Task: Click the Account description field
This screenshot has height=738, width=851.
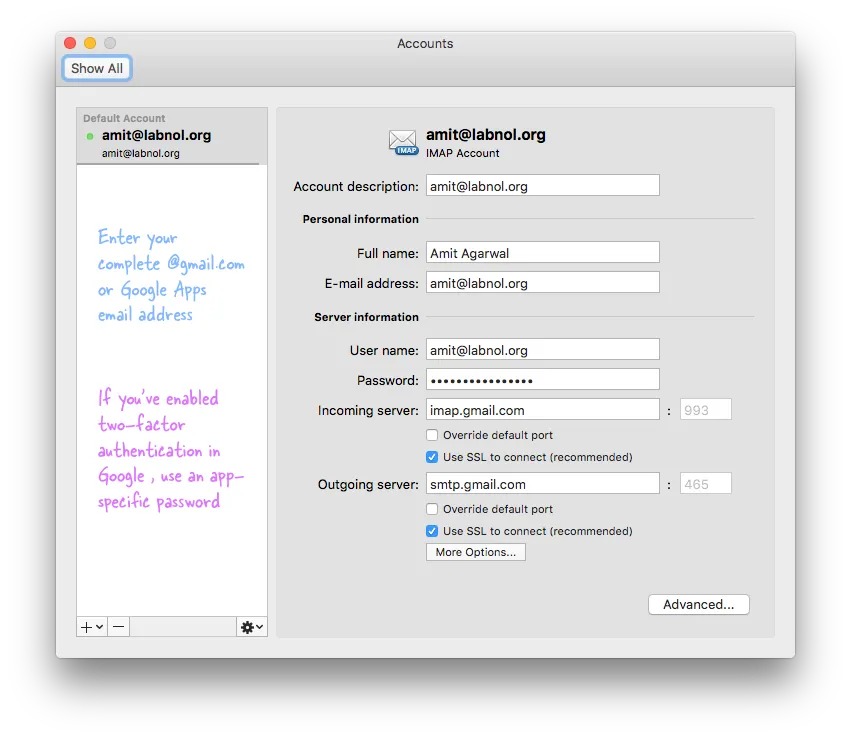Action: coord(542,185)
